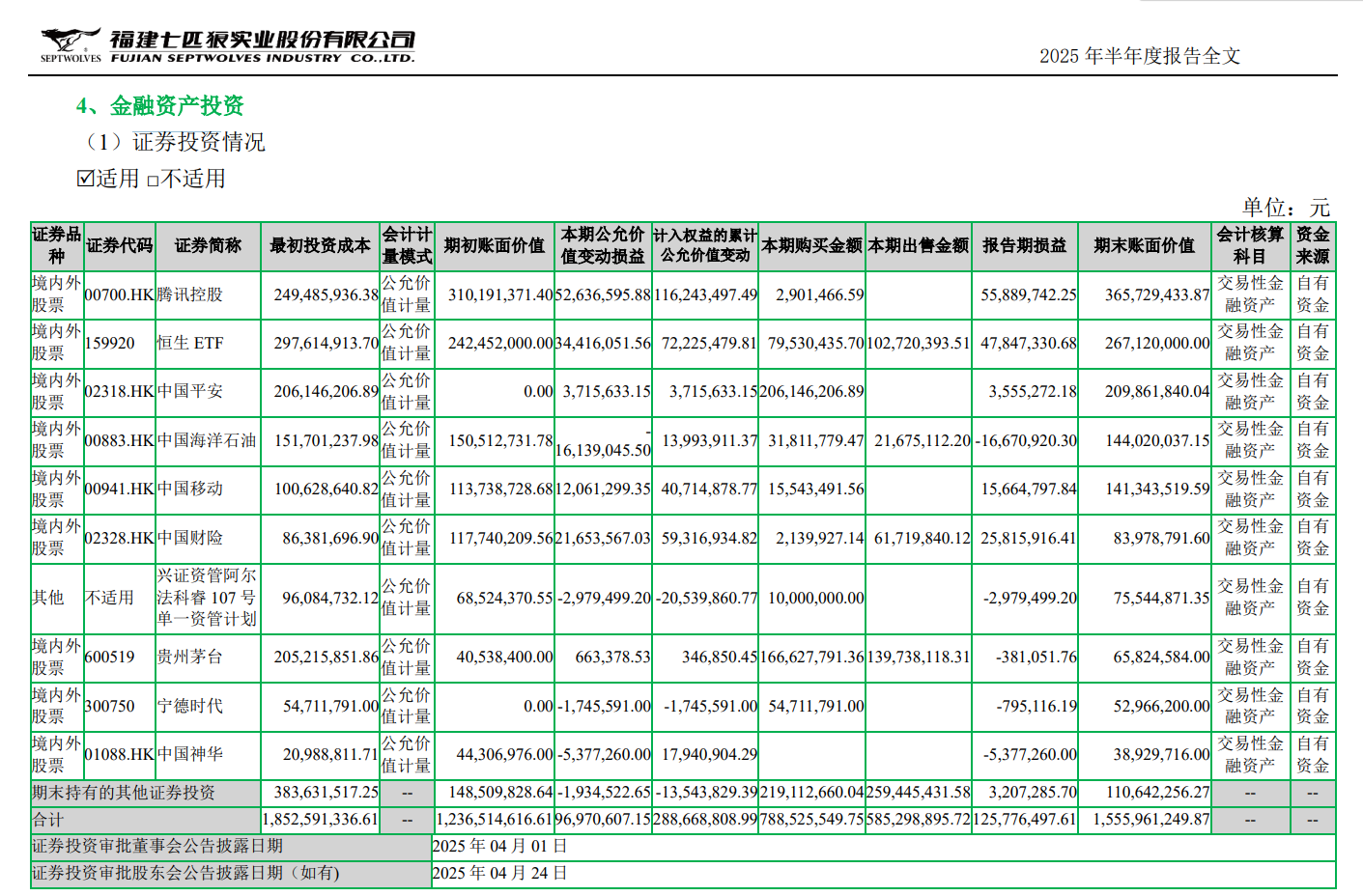Click the total 1,852,591,336.61
This screenshot has height=896, width=1363.
320,819
